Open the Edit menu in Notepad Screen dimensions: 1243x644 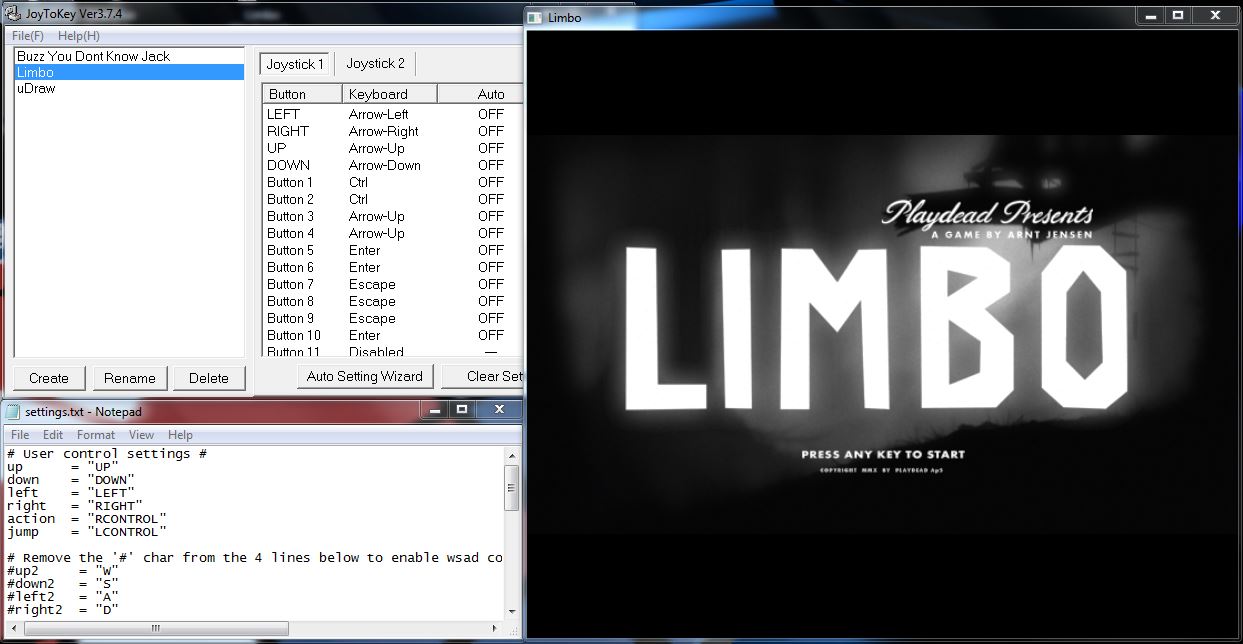(53, 435)
